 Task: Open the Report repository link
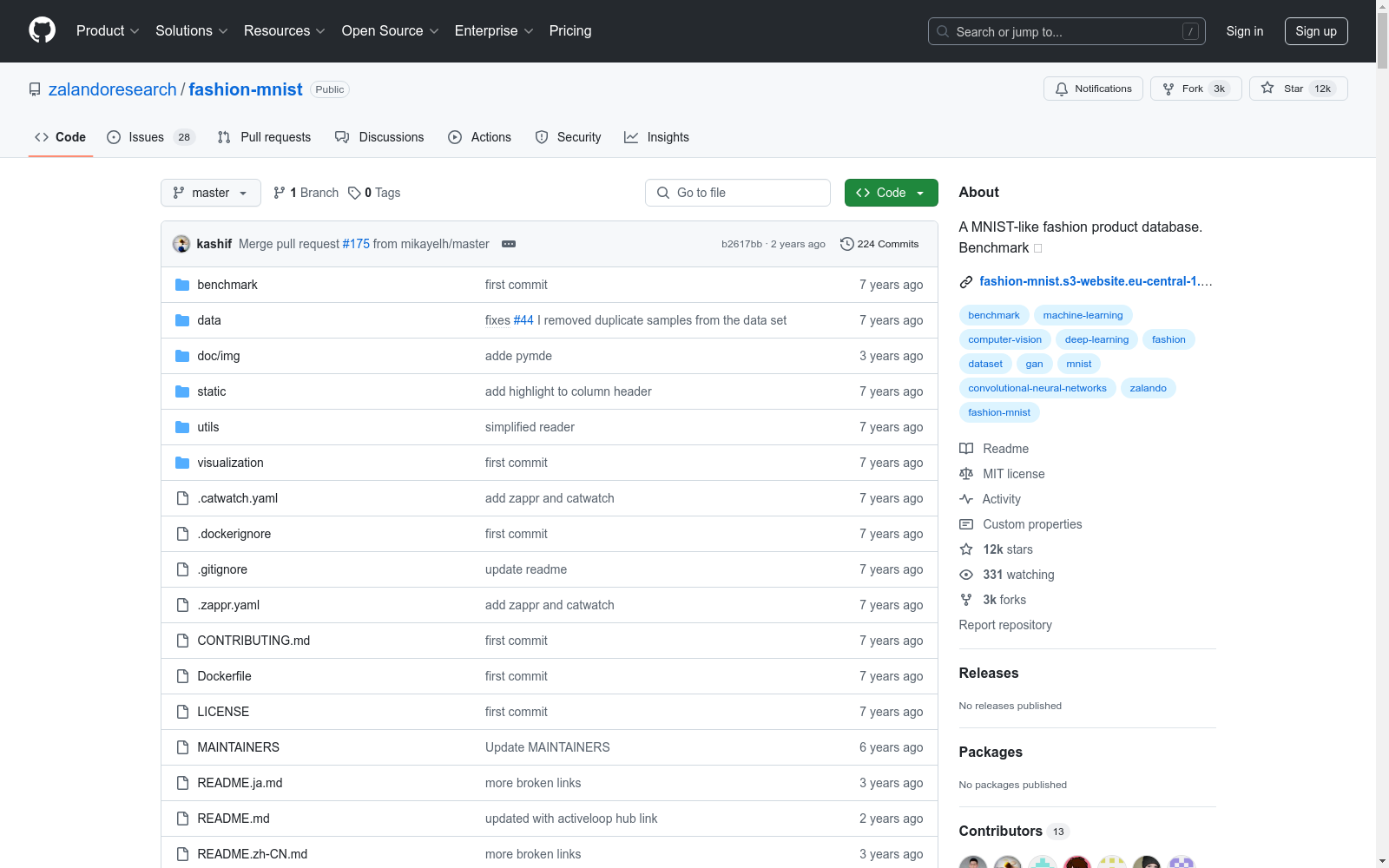coord(1005,625)
